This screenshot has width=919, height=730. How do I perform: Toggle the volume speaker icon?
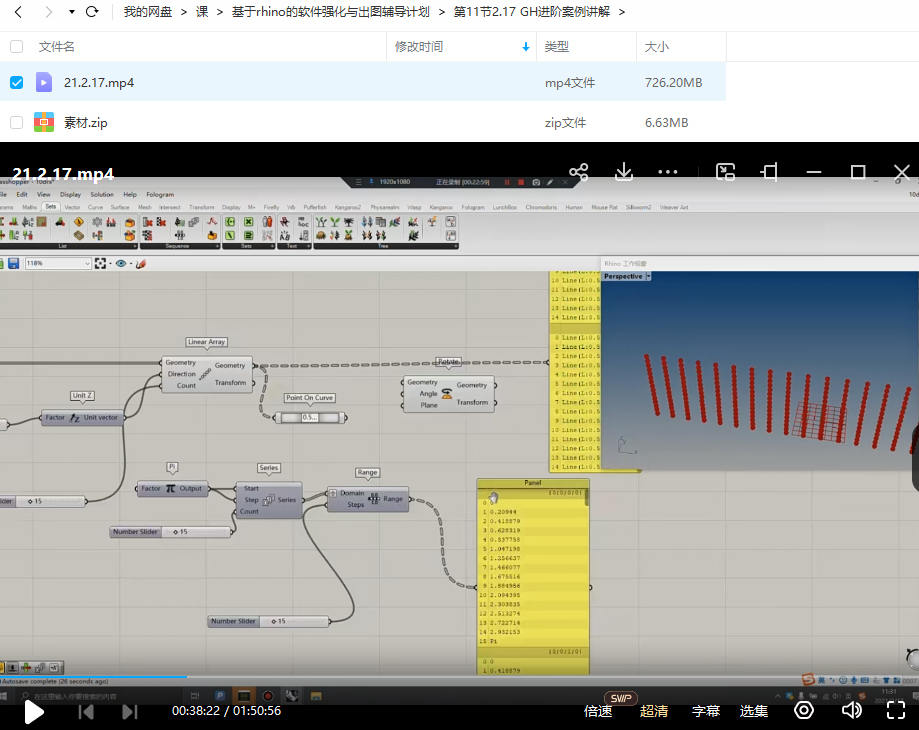(851, 711)
